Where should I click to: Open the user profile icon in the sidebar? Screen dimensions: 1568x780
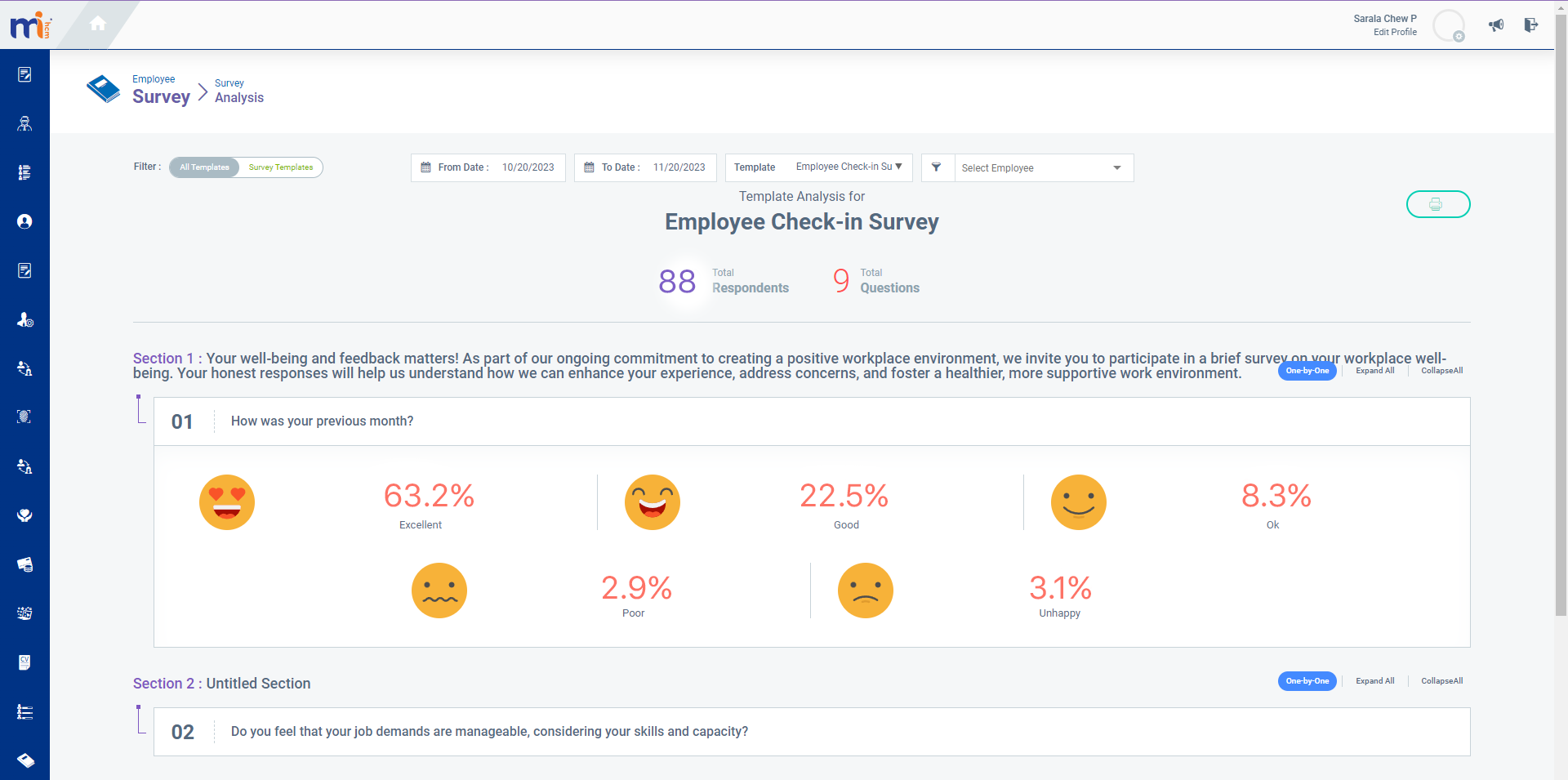pos(24,221)
